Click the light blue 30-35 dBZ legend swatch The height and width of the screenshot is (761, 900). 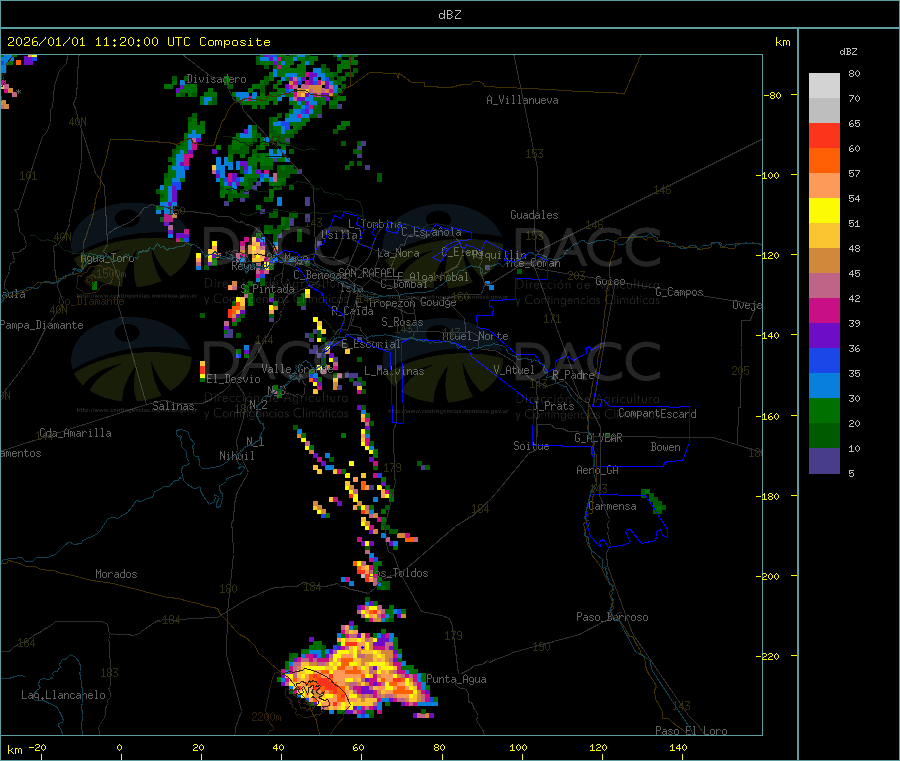[x=824, y=386]
